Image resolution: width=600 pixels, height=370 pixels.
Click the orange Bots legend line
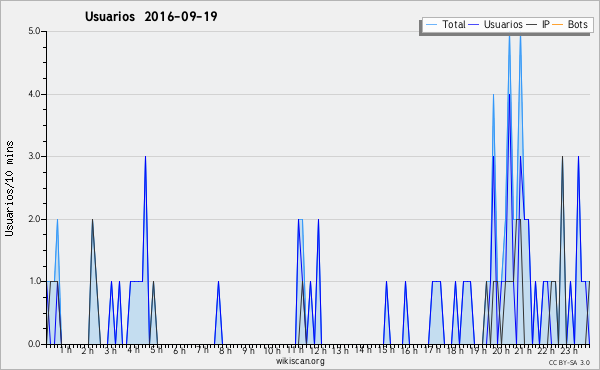[x=558, y=25]
